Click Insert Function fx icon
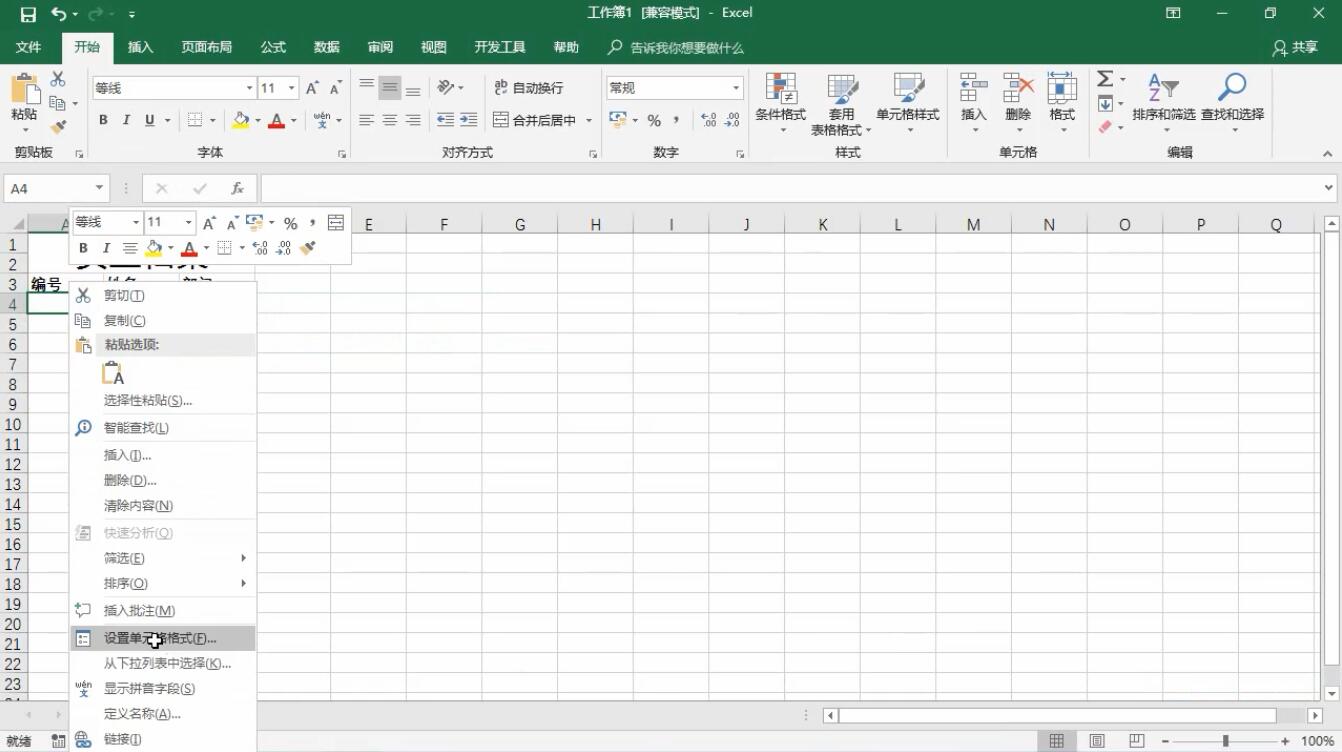The image size is (1342, 752). 237,188
